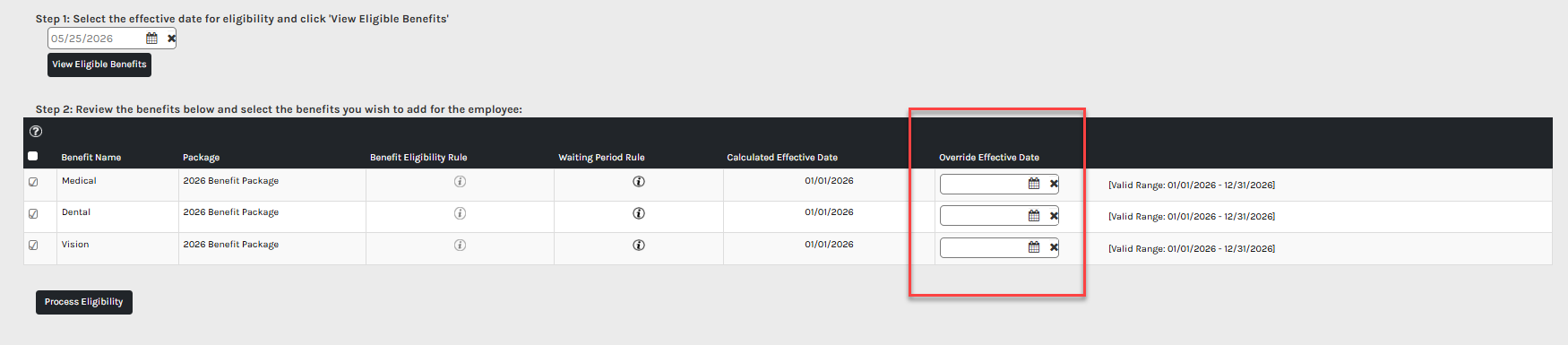Image resolution: width=1568 pixels, height=345 pixels.
Task: Click the Override Effective Date header
Action: [x=989, y=158]
